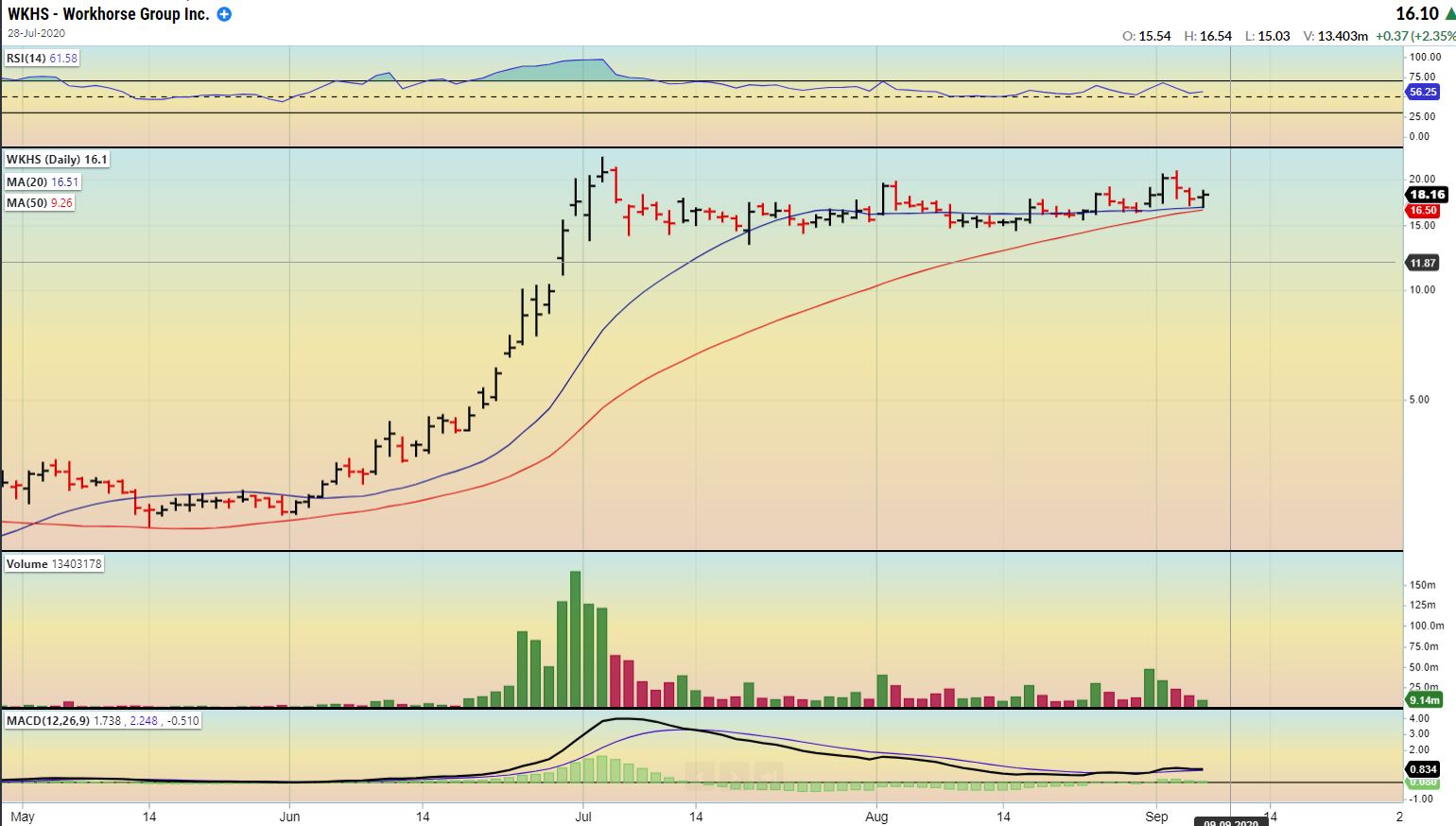Click the blue plus icon beside Workhorse Group Inc.

pyautogui.click(x=224, y=14)
